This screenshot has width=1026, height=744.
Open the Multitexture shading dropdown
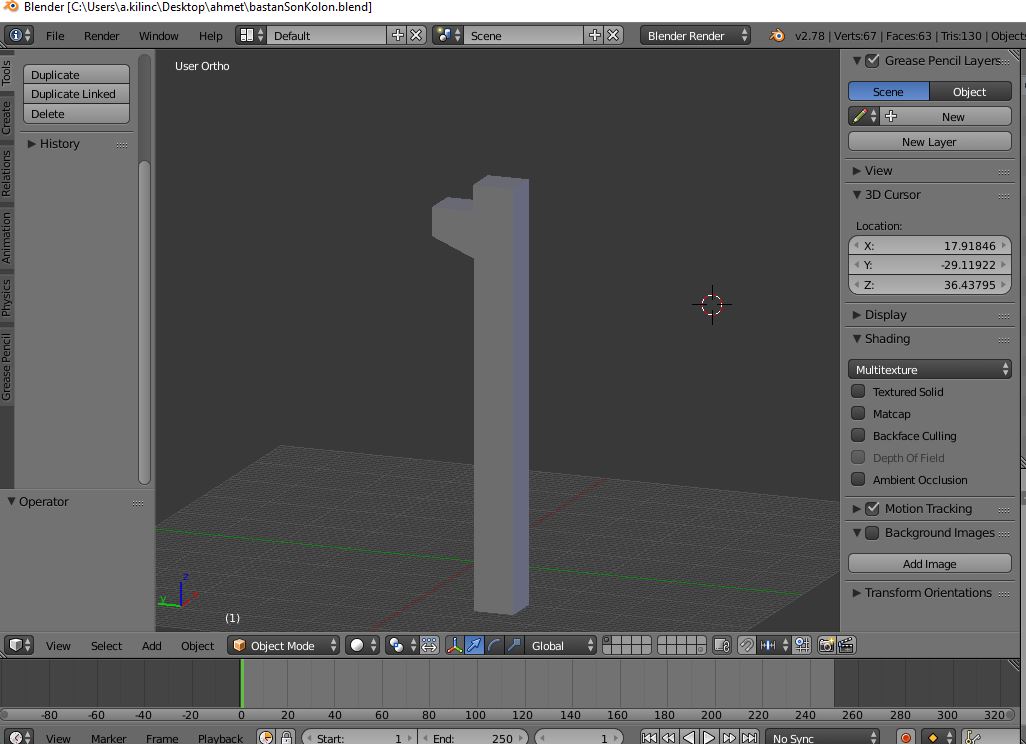click(x=929, y=368)
